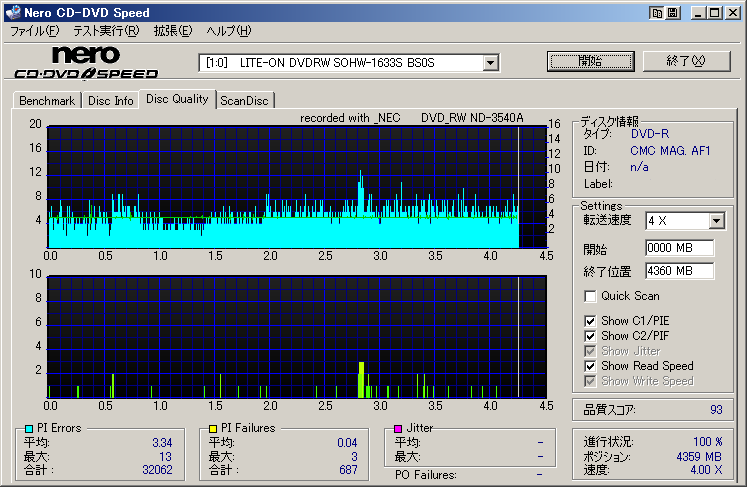Toggle the Quick Scan checkbox

590,296
